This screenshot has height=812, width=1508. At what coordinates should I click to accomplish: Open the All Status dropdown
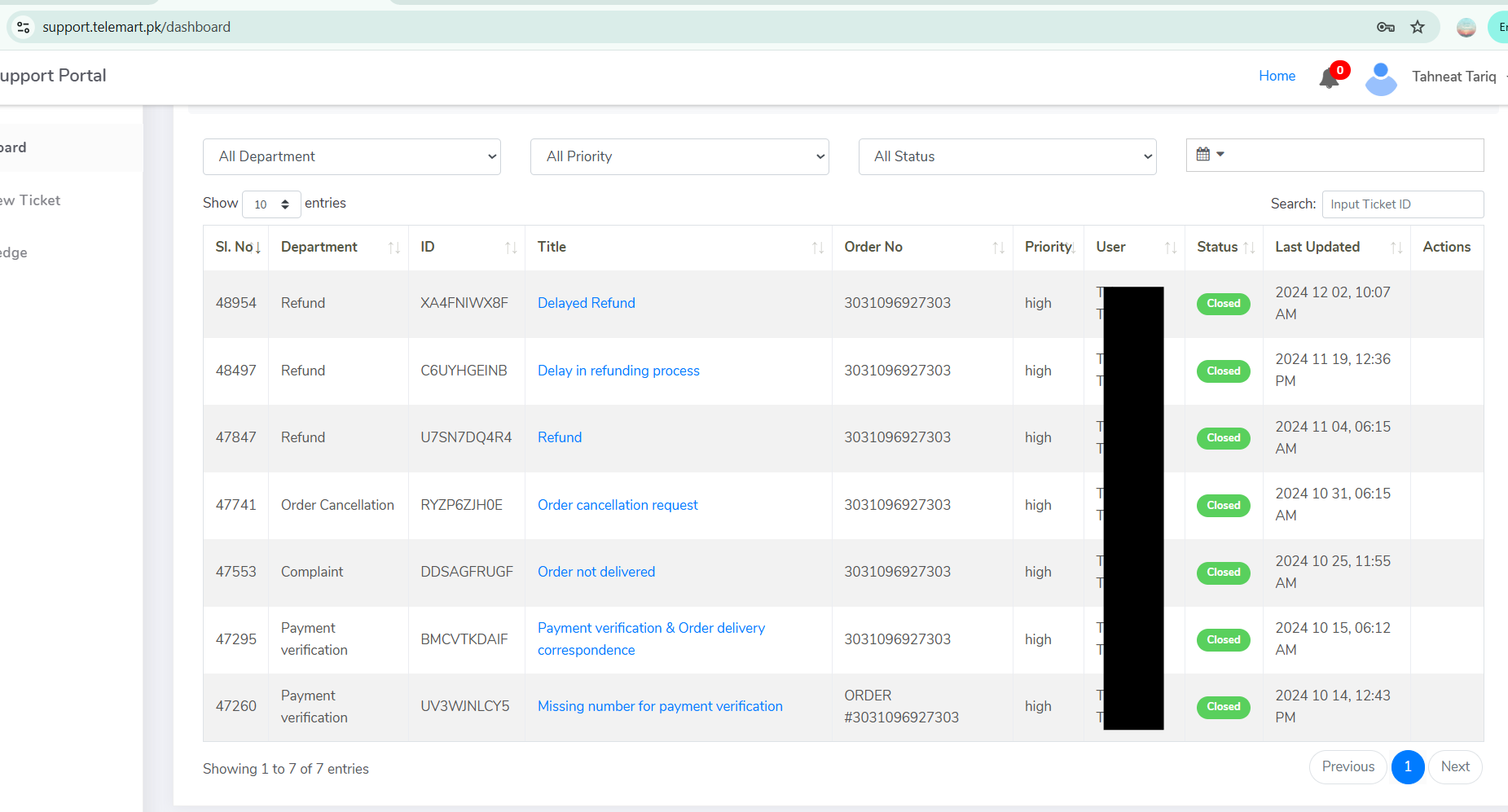[1008, 156]
